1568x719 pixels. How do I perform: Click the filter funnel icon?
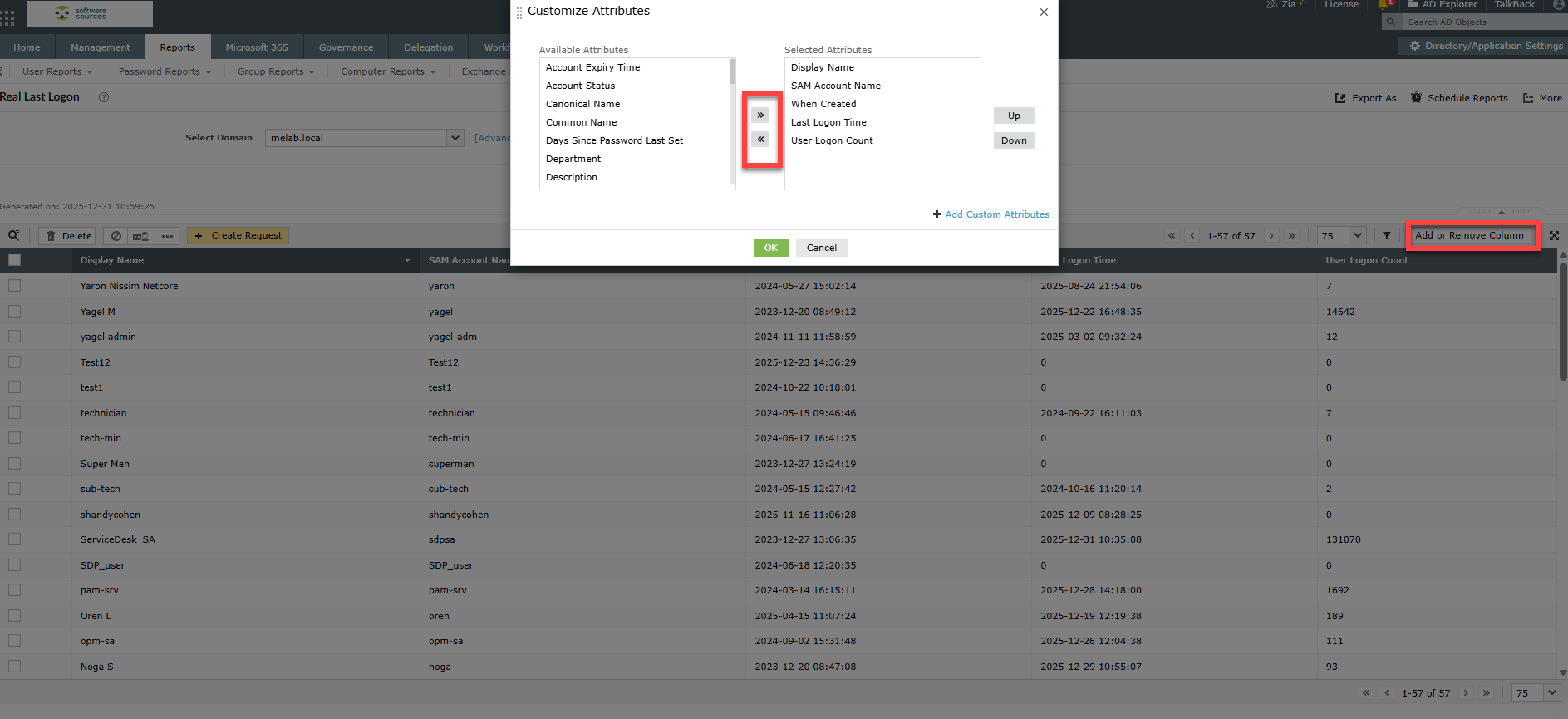pyautogui.click(x=1387, y=236)
